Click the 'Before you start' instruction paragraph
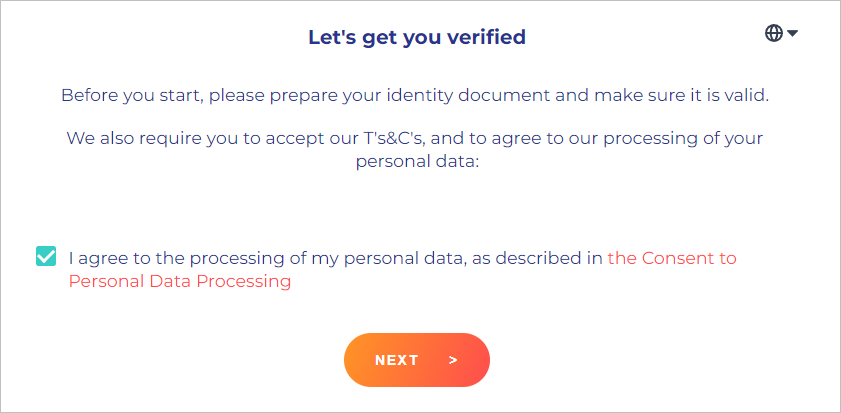The width and height of the screenshot is (841, 413). click(x=415, y=96)
